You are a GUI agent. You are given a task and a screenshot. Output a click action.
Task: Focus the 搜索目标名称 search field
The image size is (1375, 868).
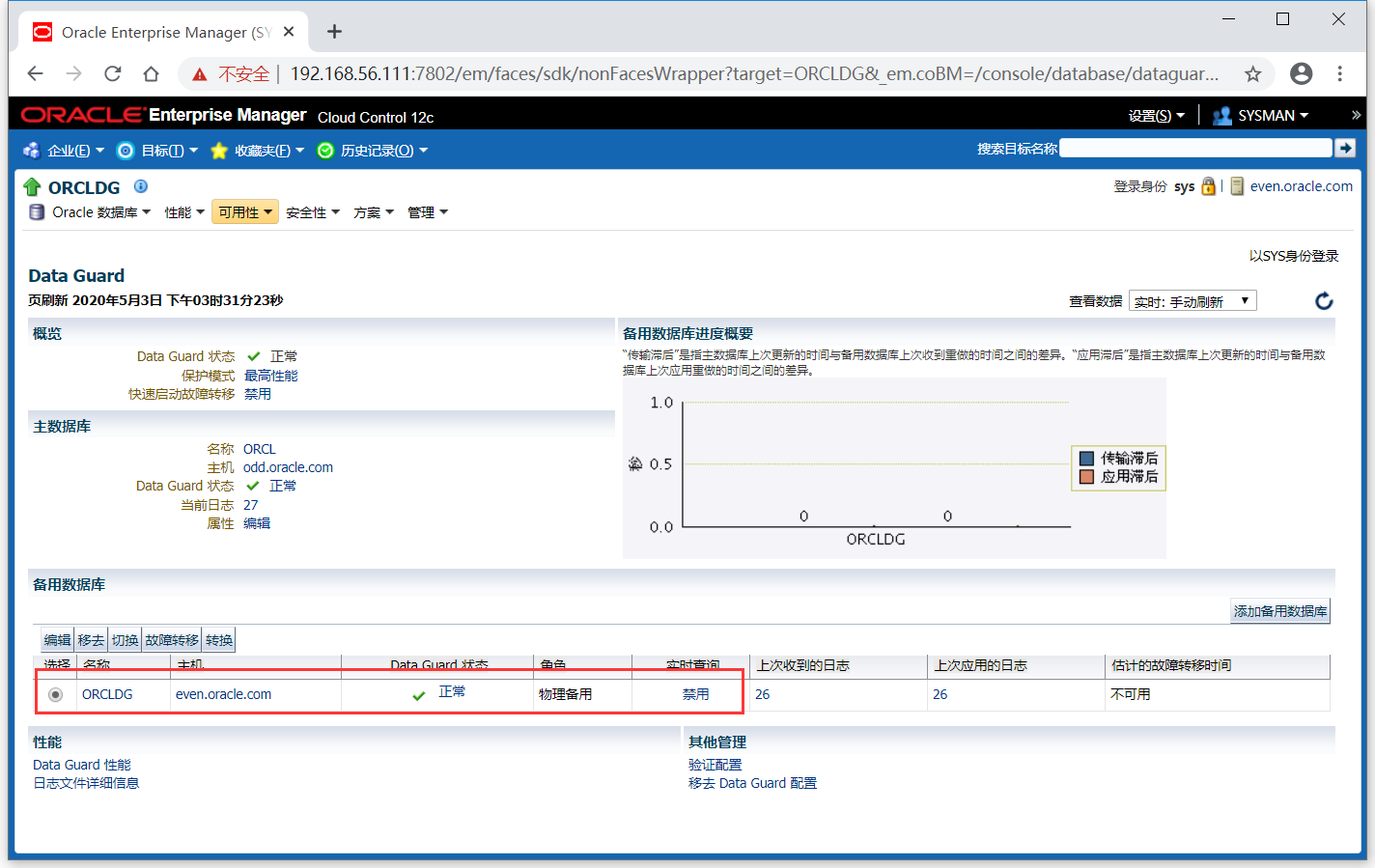(1195, 148)
